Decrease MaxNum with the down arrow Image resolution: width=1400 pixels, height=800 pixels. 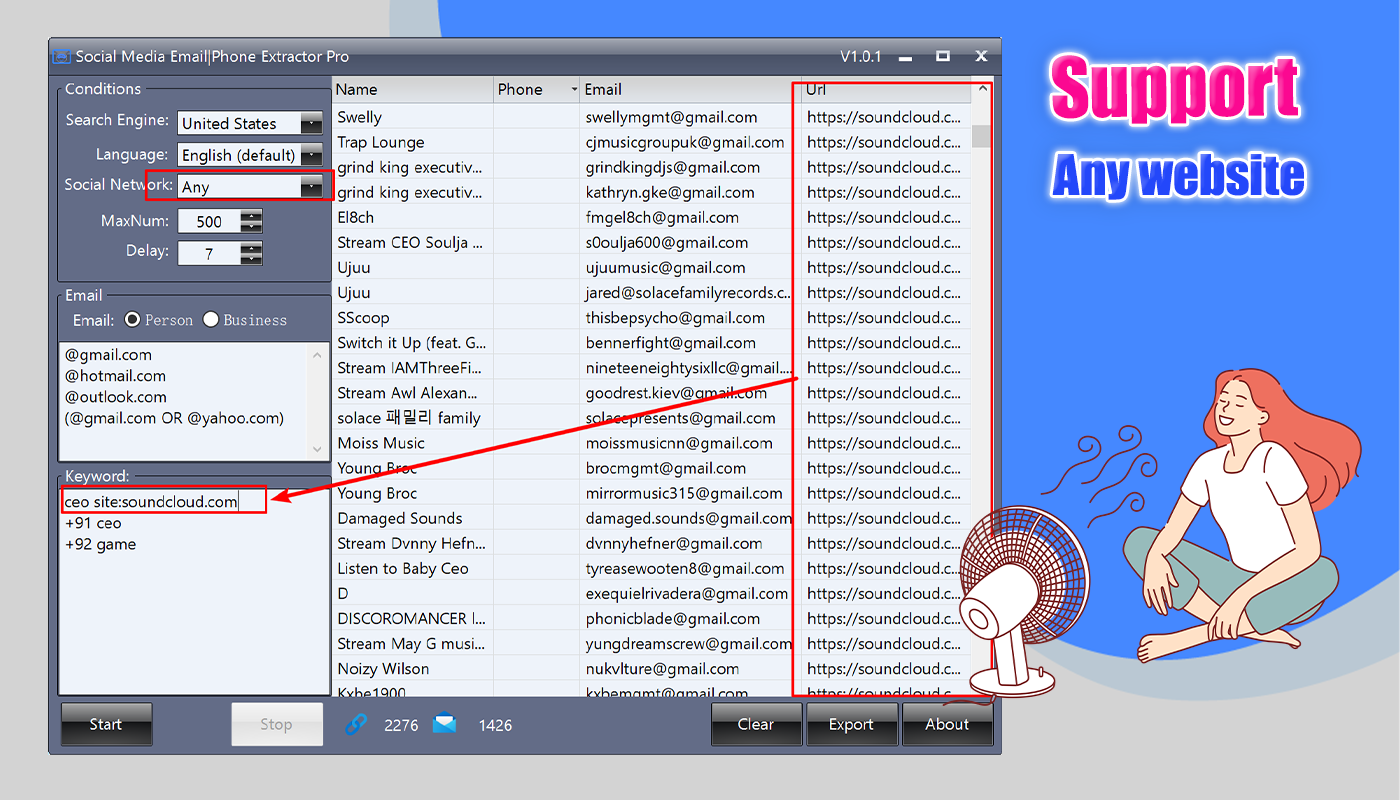[251, 227]
